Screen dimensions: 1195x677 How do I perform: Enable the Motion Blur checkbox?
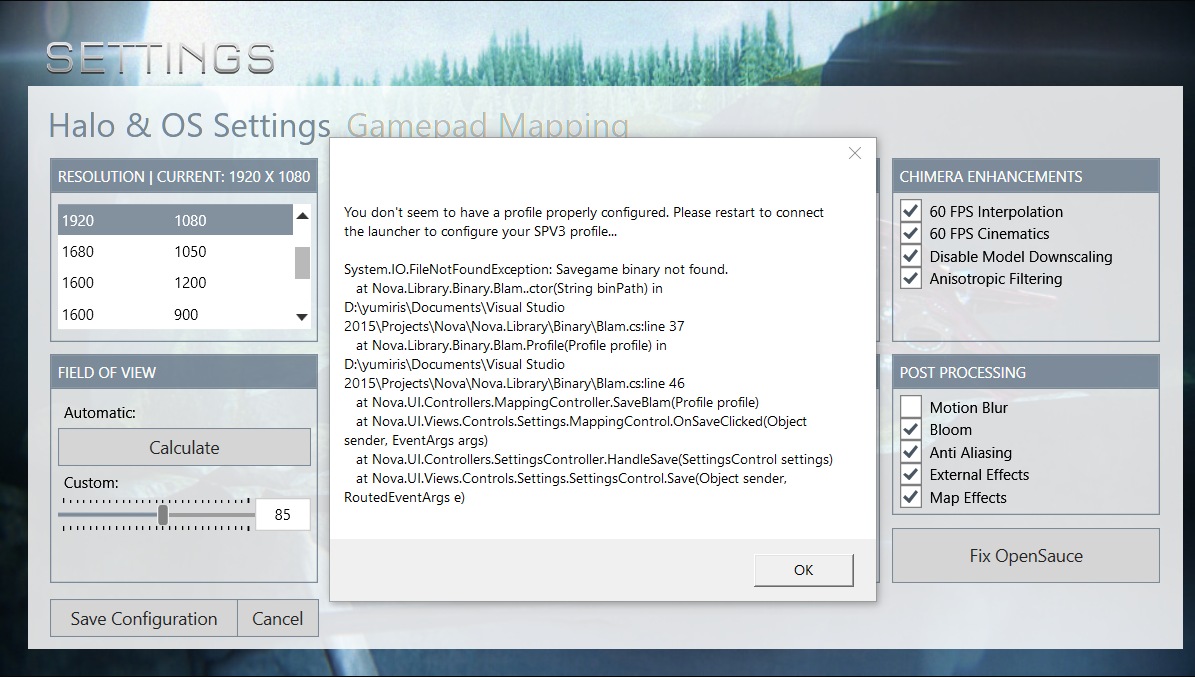point(911,407)
